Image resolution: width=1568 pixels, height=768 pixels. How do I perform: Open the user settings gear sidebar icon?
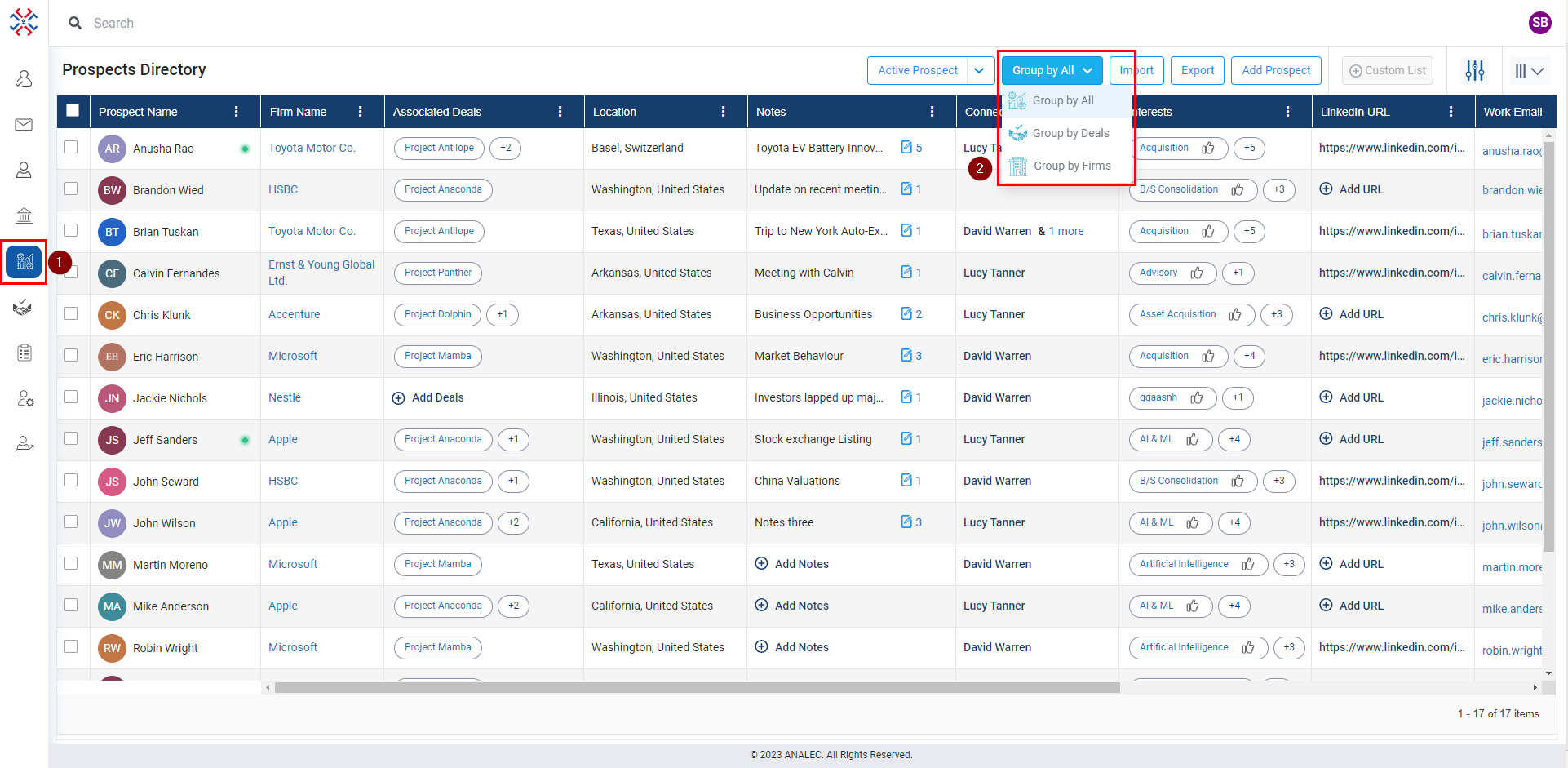click(x=24, y=398)
